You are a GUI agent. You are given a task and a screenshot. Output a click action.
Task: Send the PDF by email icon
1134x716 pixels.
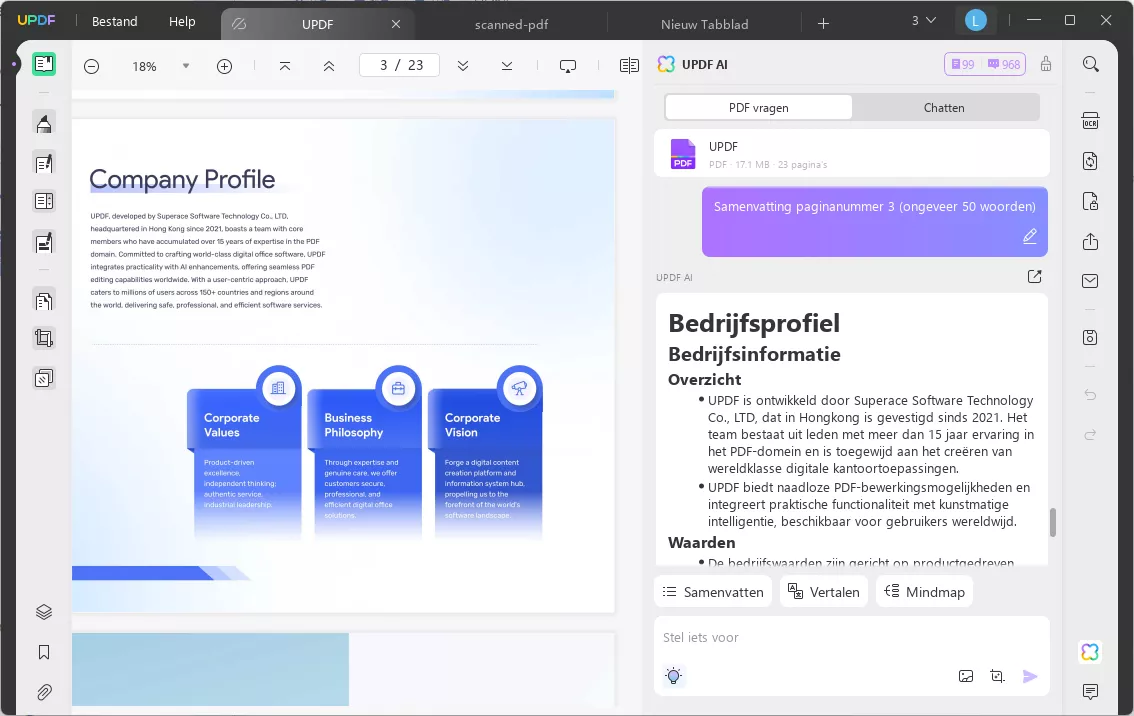1091,281
